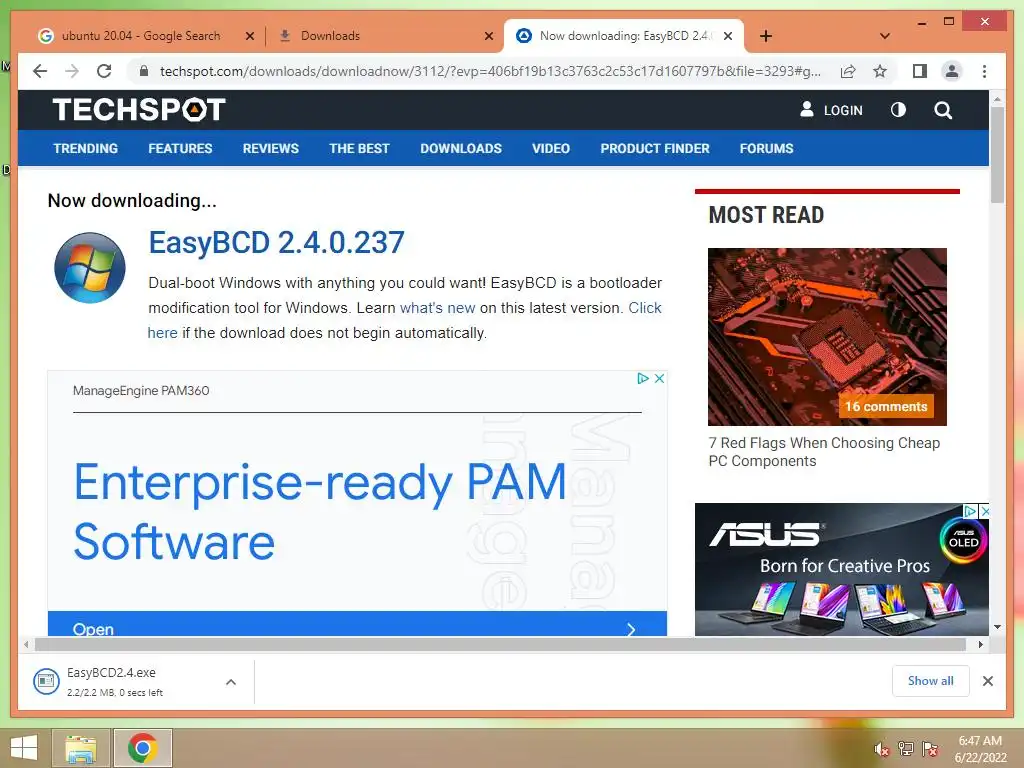This screenshot has width=1024, height=768.
Task: Click the 16 comments badge
Action: 886,406
